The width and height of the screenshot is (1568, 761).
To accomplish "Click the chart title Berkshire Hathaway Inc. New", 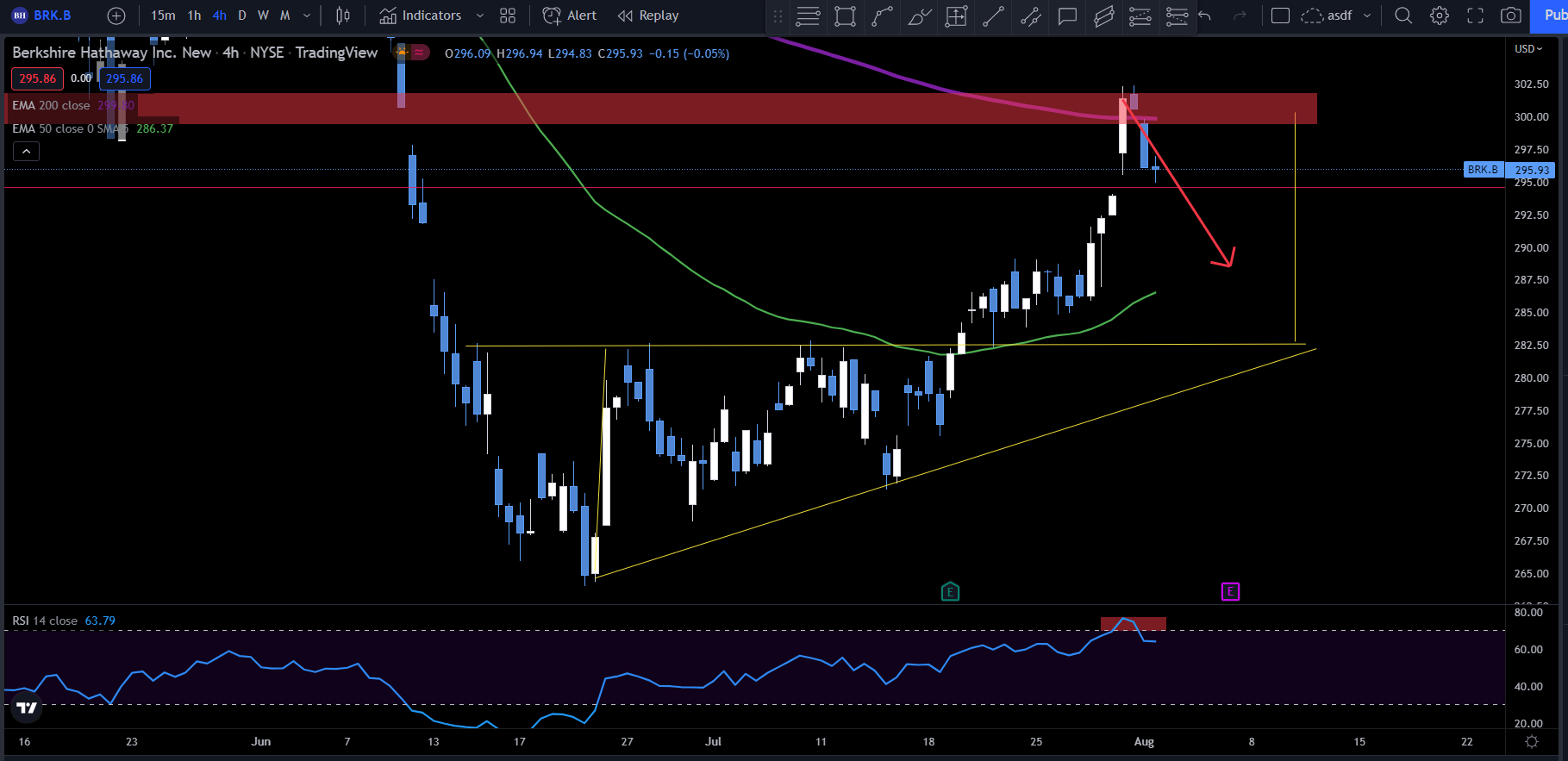I will tap(112, 53).
